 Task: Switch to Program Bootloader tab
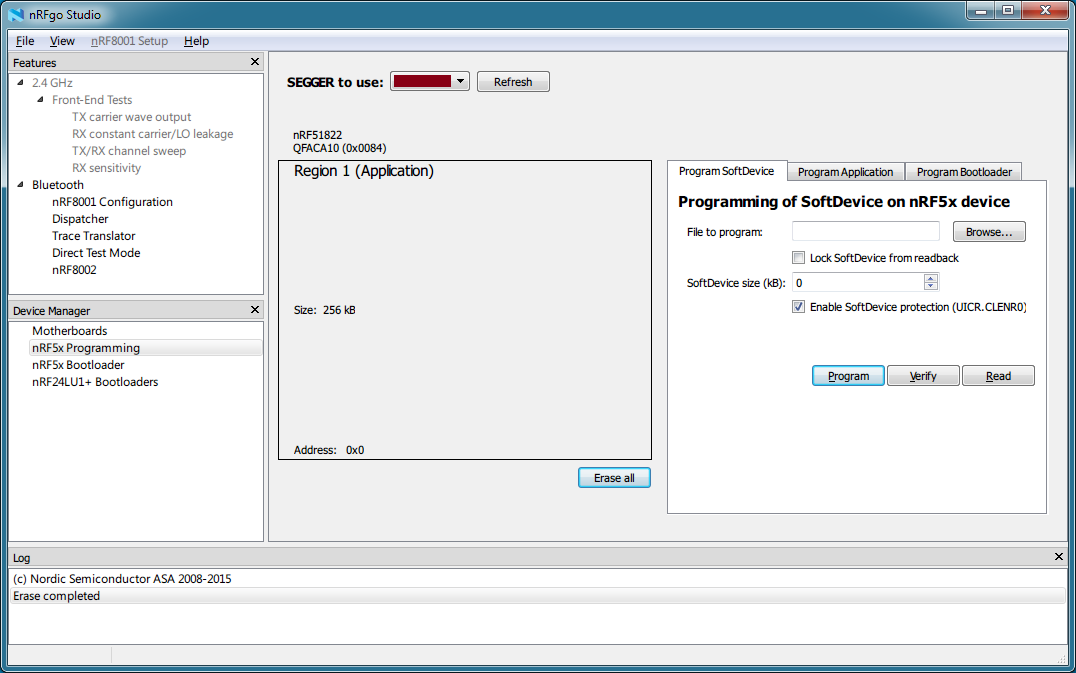point(964,172)
